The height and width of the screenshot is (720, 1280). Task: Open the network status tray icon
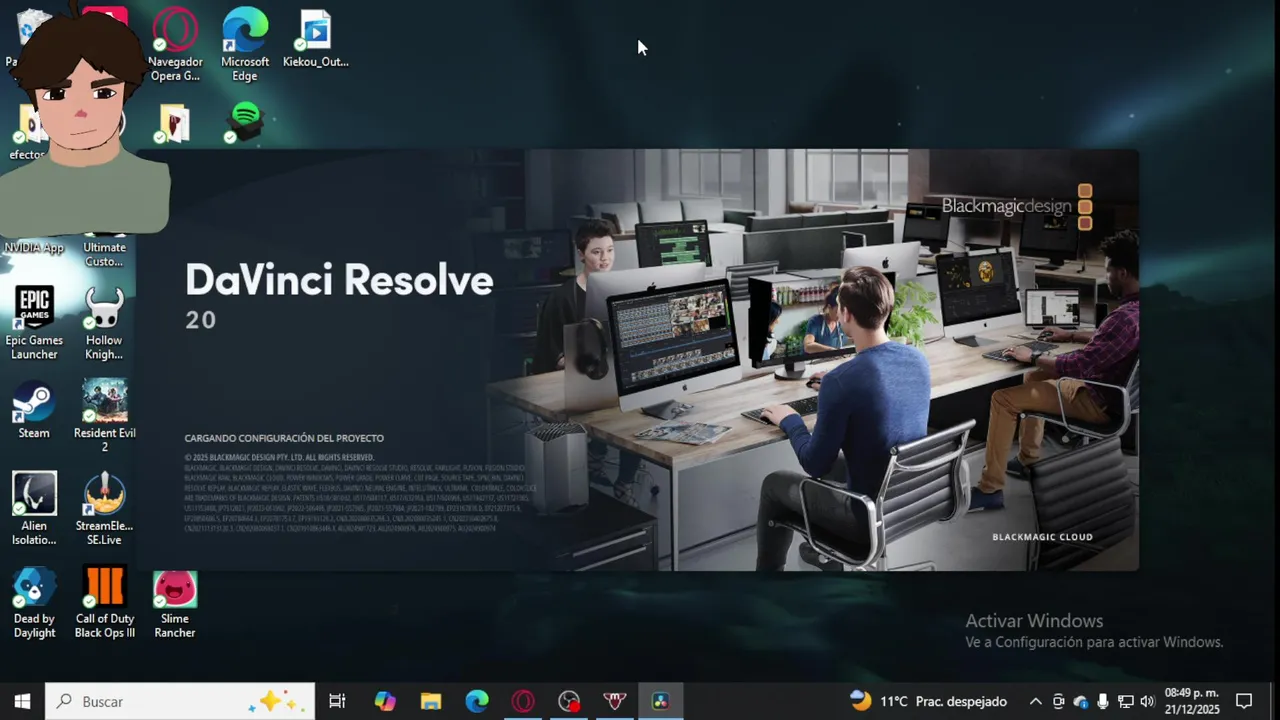click(x=1125, y=701)
